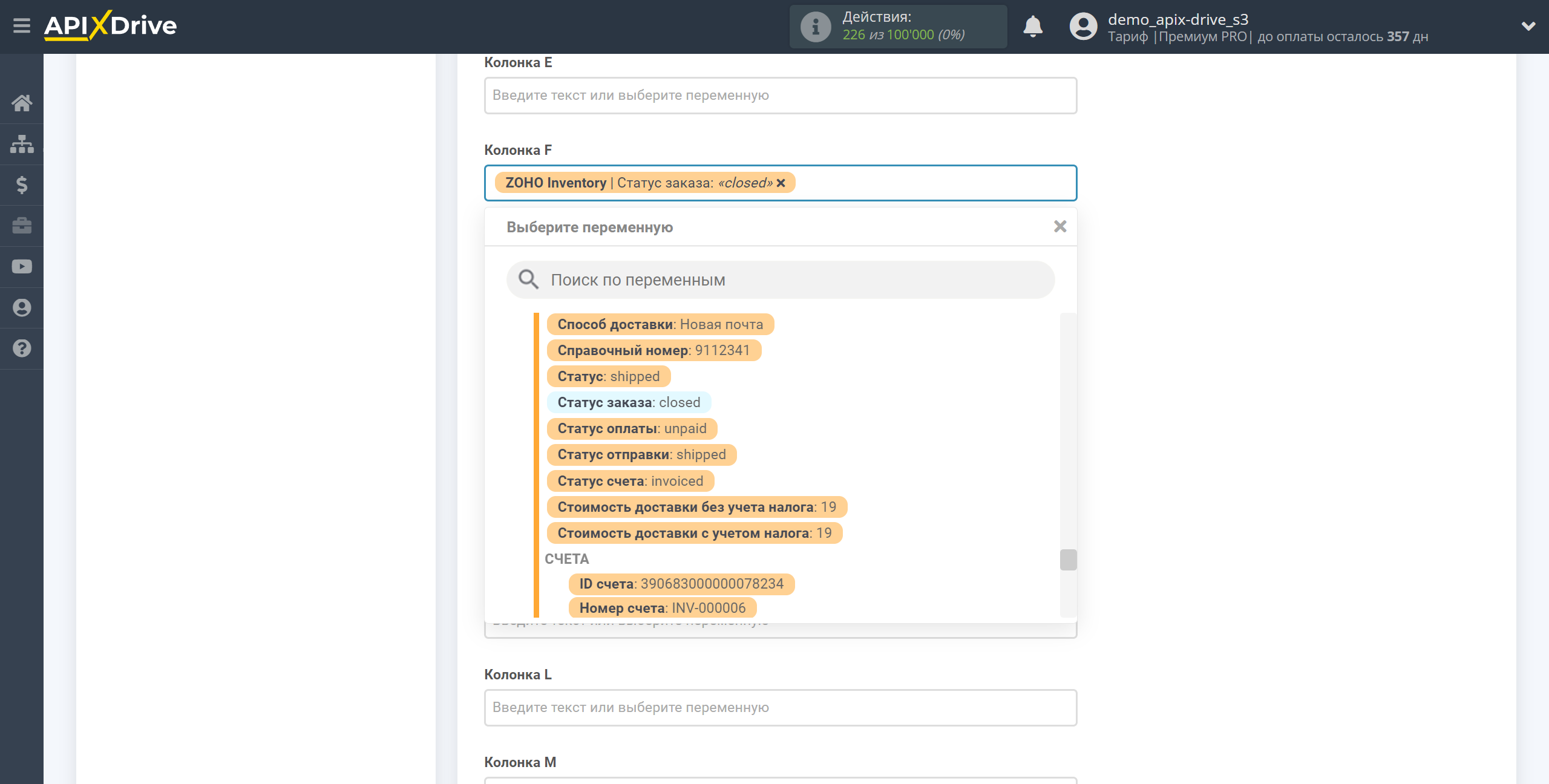Select Стоимость доставки без учета налога
Screen dimensions: 1549x784
pyautogui.click(x=697, y=507)
